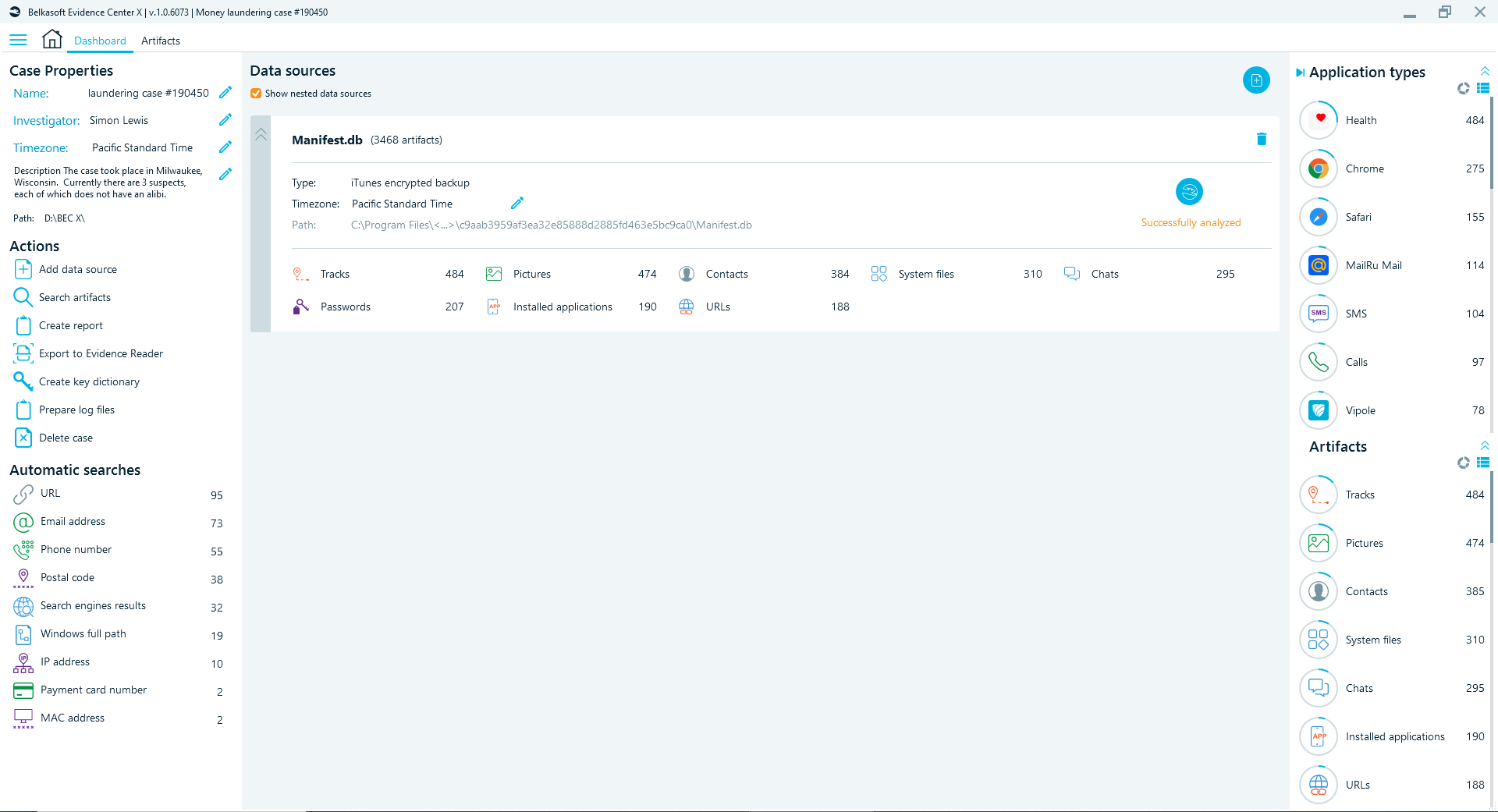
Task: Edit the case Description pencil icon
Action: (225, 175)
